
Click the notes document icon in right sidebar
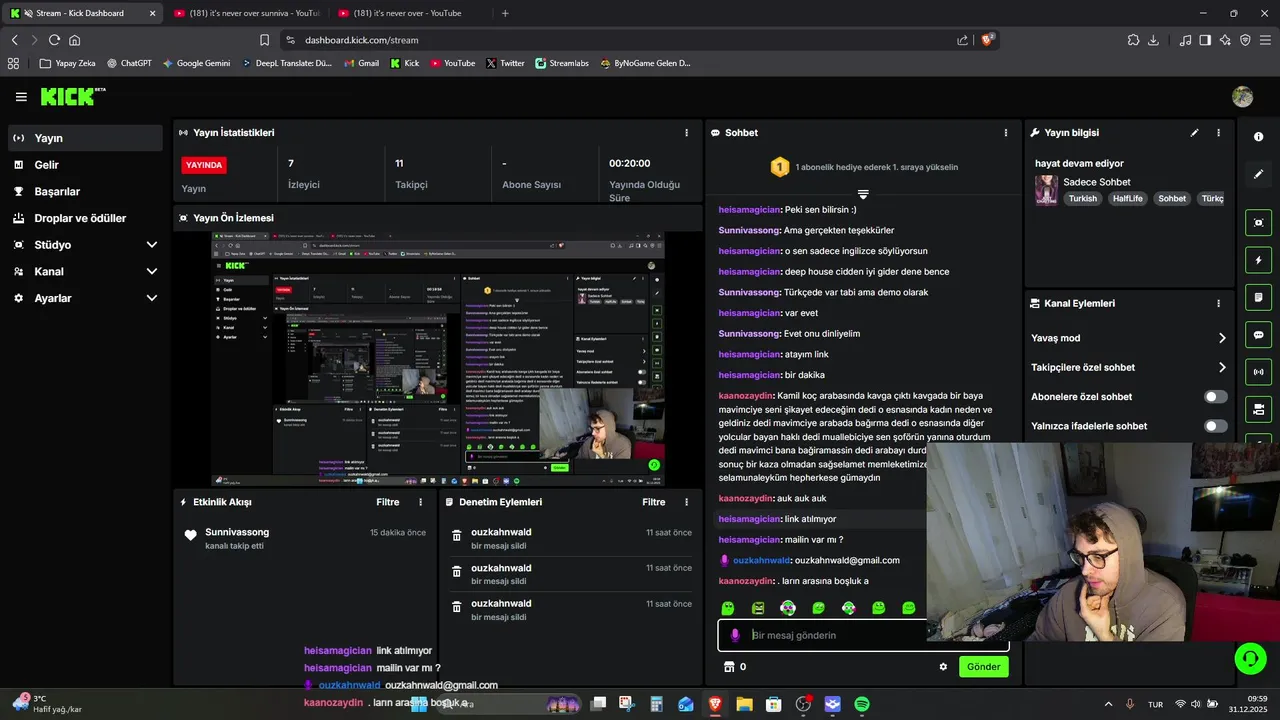(x=1258, y=297)
